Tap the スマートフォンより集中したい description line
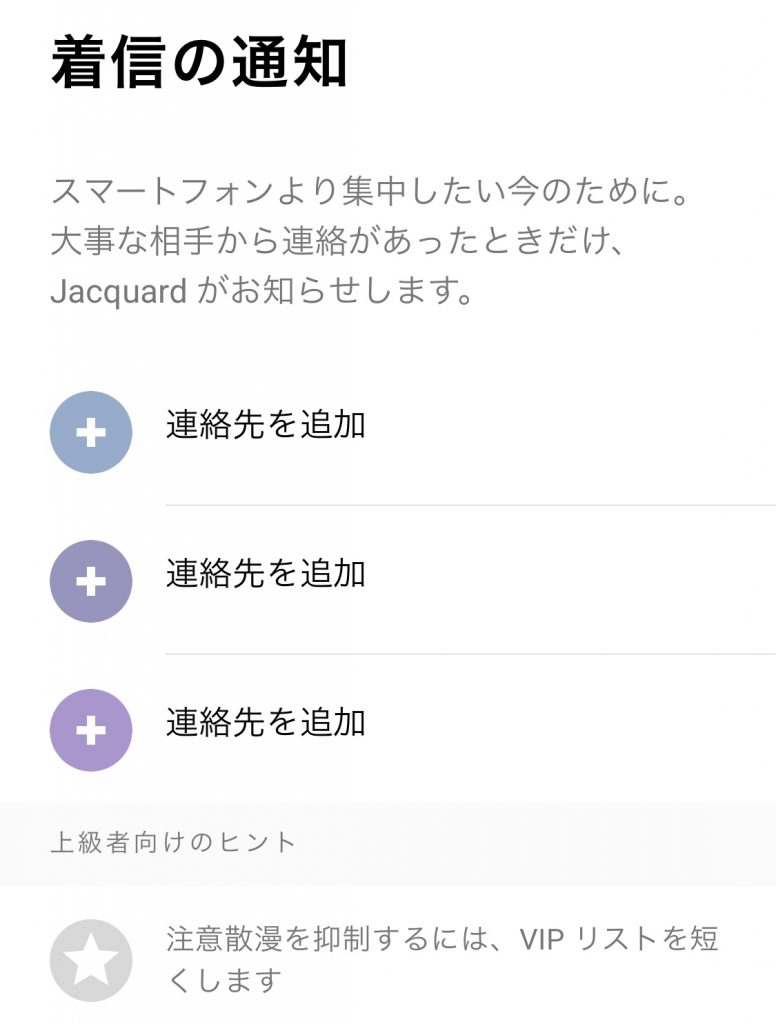Screen dimensions: 776x1024 370,190
